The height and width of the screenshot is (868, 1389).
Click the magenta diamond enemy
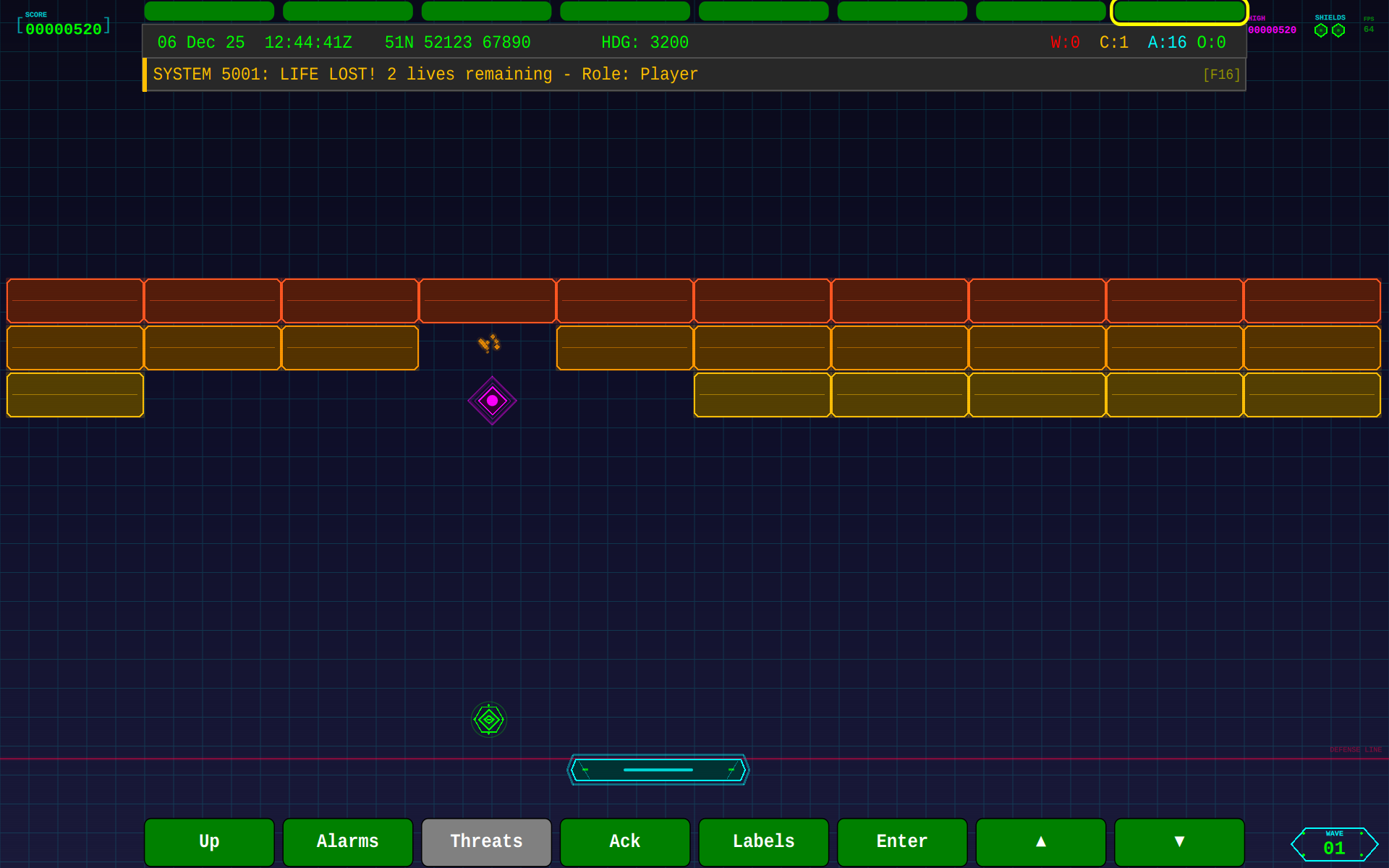(x=492, y=400)
